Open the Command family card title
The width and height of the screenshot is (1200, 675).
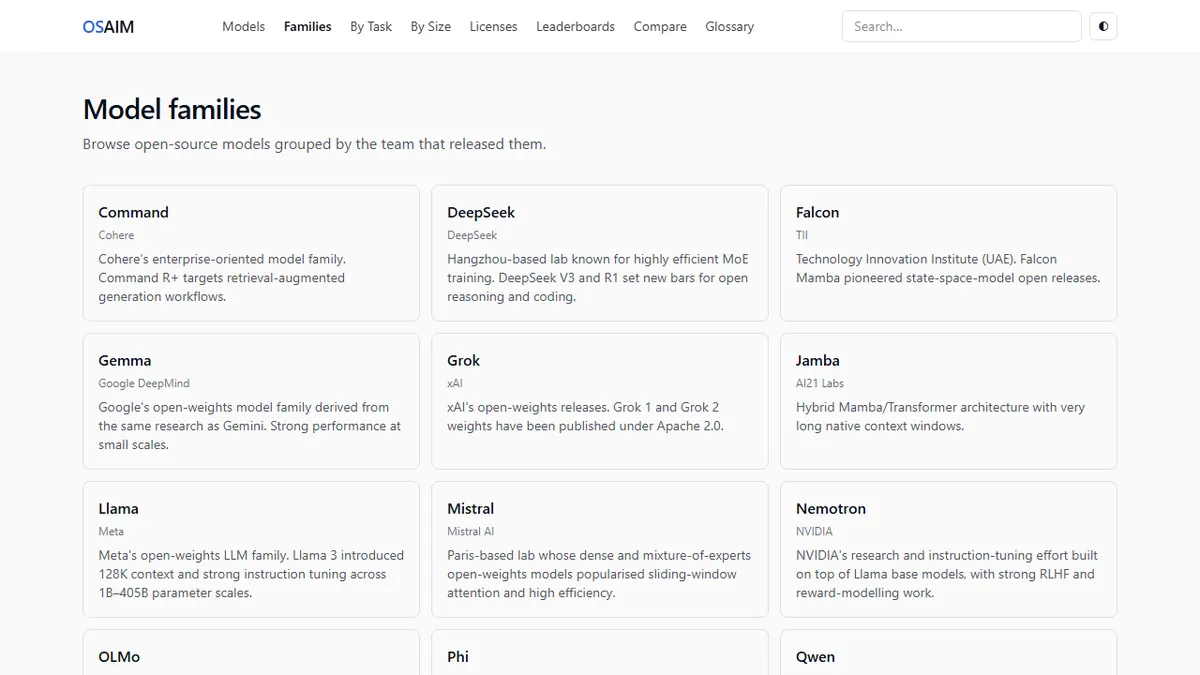click(x=133, y=212)
